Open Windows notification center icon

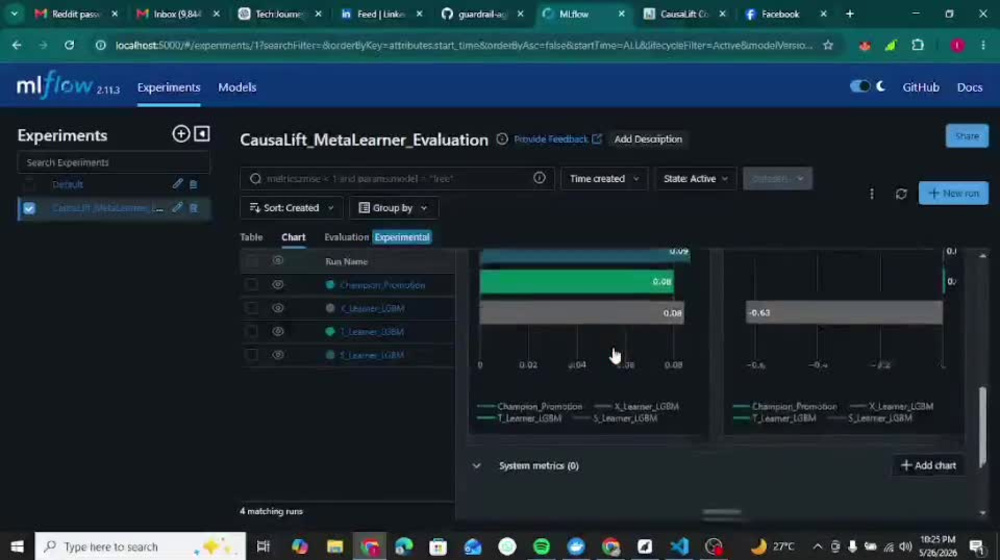coord(977,547)
